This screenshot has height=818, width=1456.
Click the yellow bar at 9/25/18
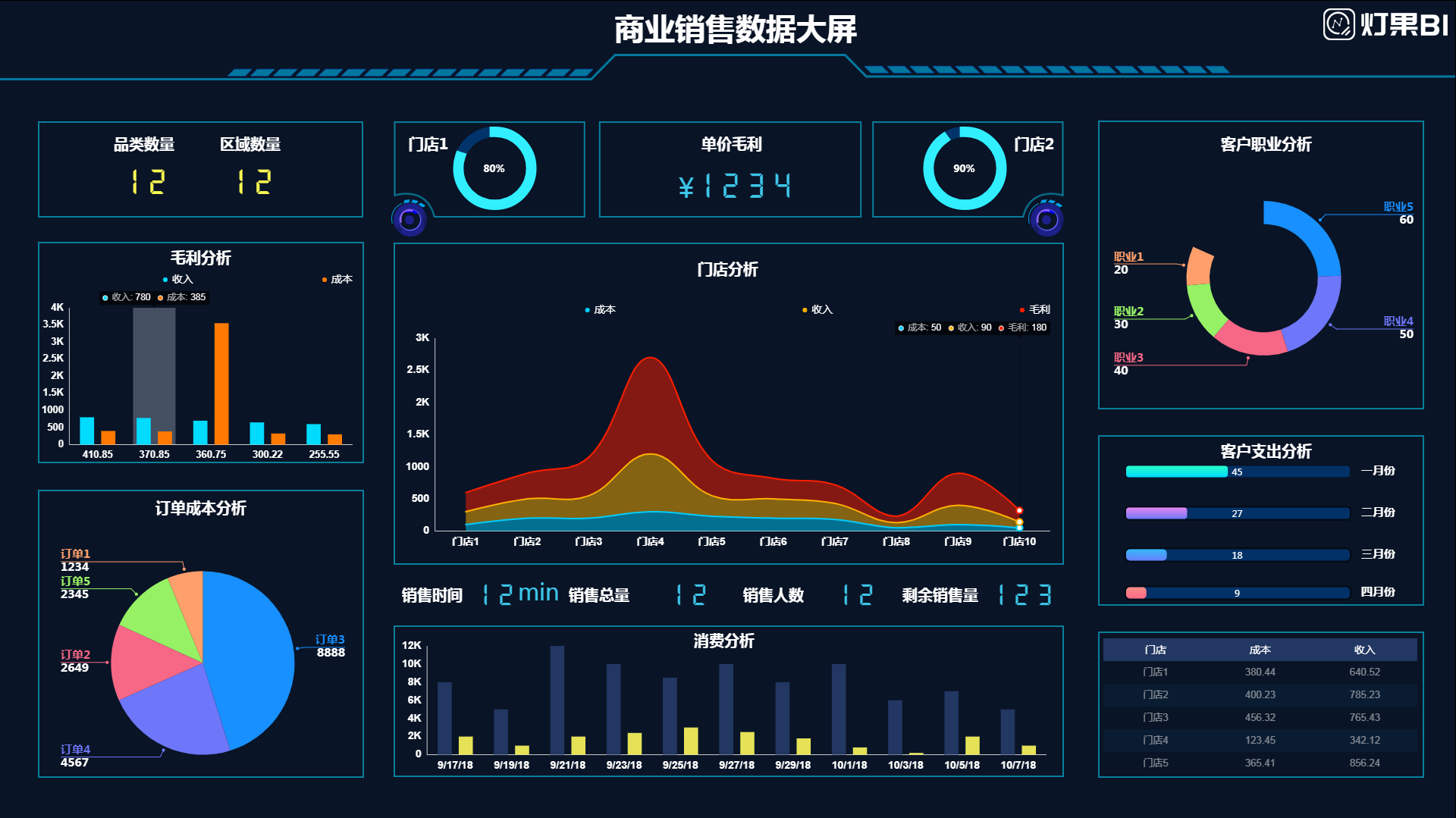click(691, 741)
